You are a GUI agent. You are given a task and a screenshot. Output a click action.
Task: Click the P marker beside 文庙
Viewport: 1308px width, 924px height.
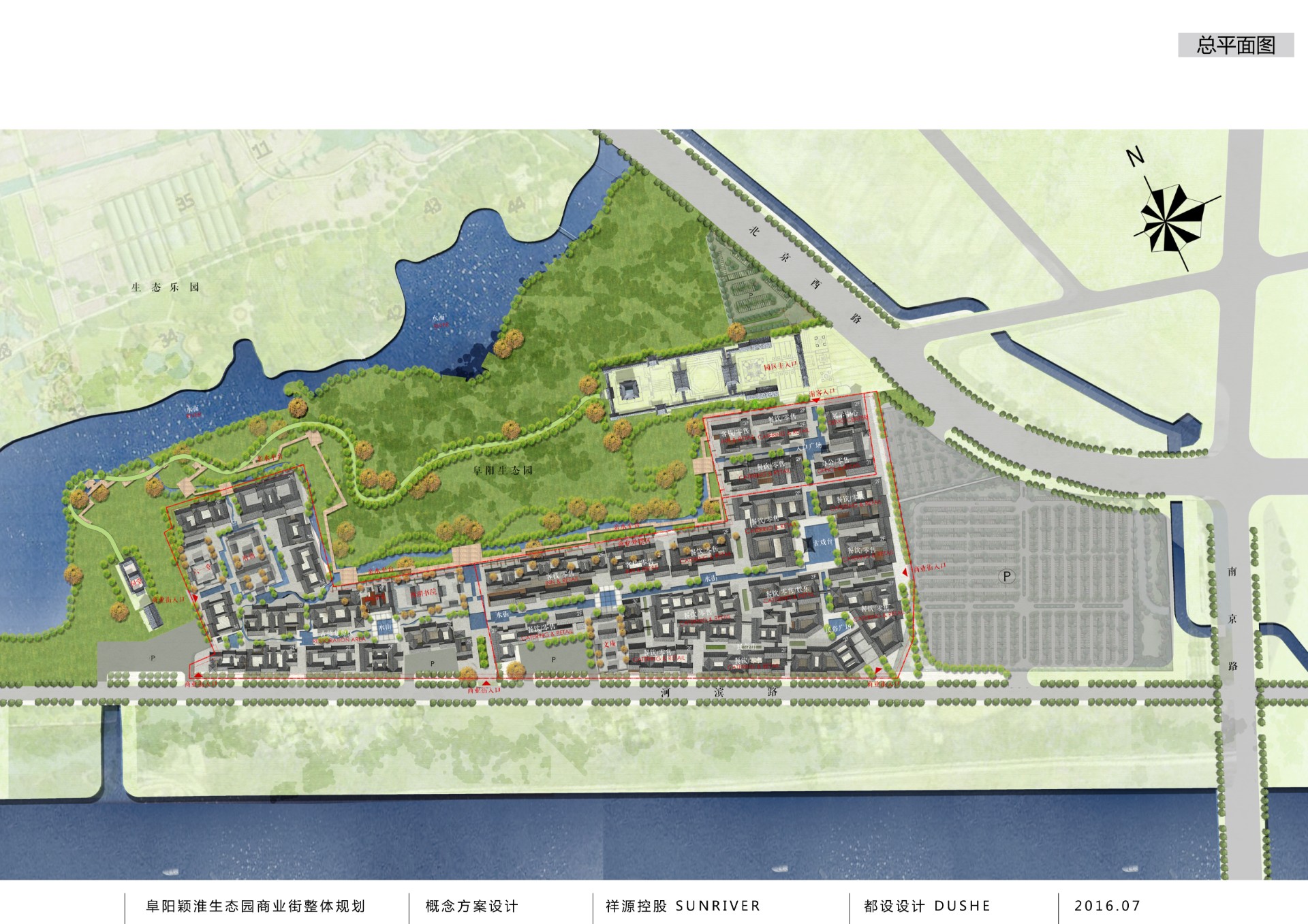(x=554, y=659)
